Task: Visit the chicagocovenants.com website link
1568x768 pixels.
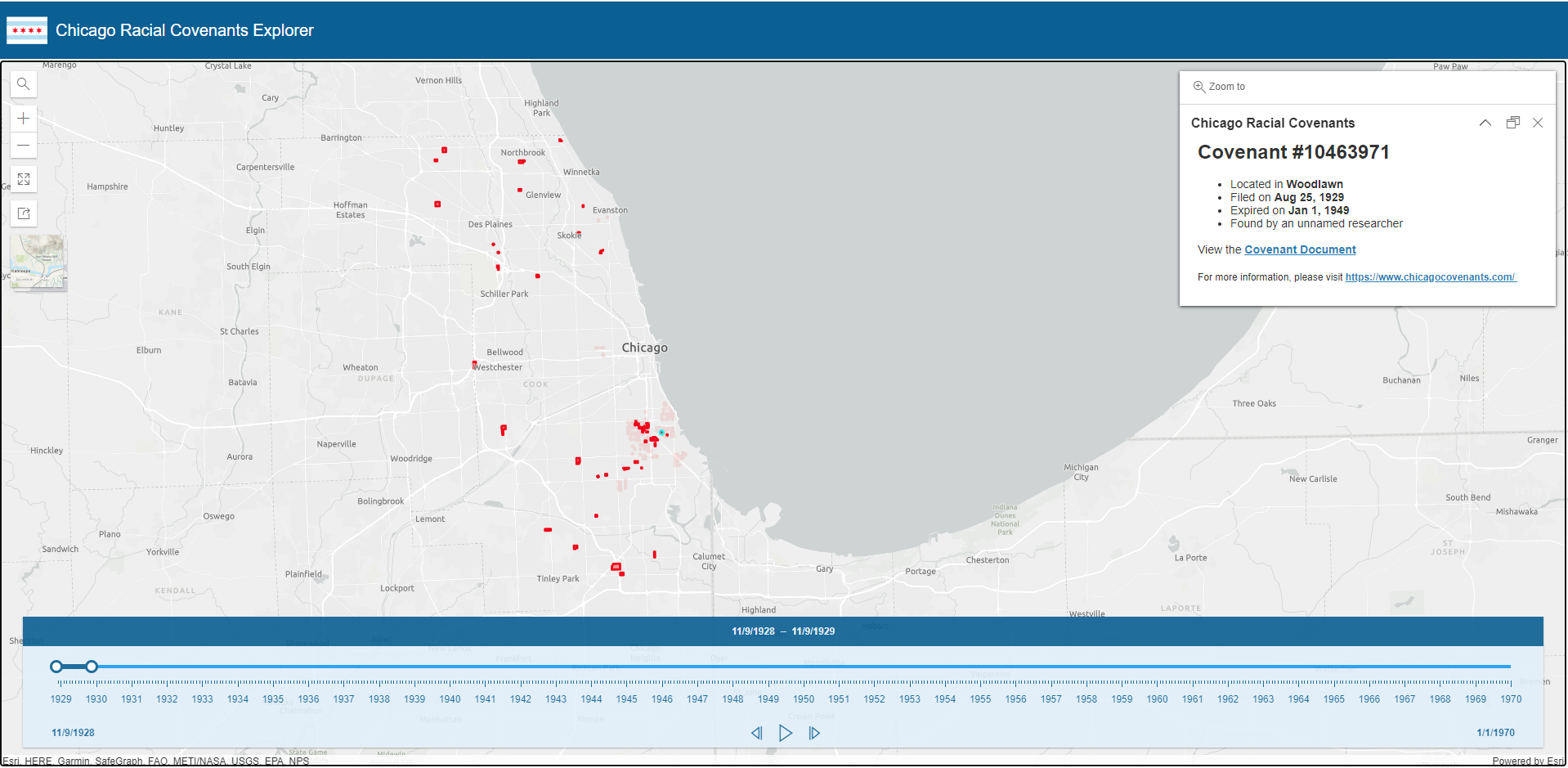Action: coord(1430,276)
